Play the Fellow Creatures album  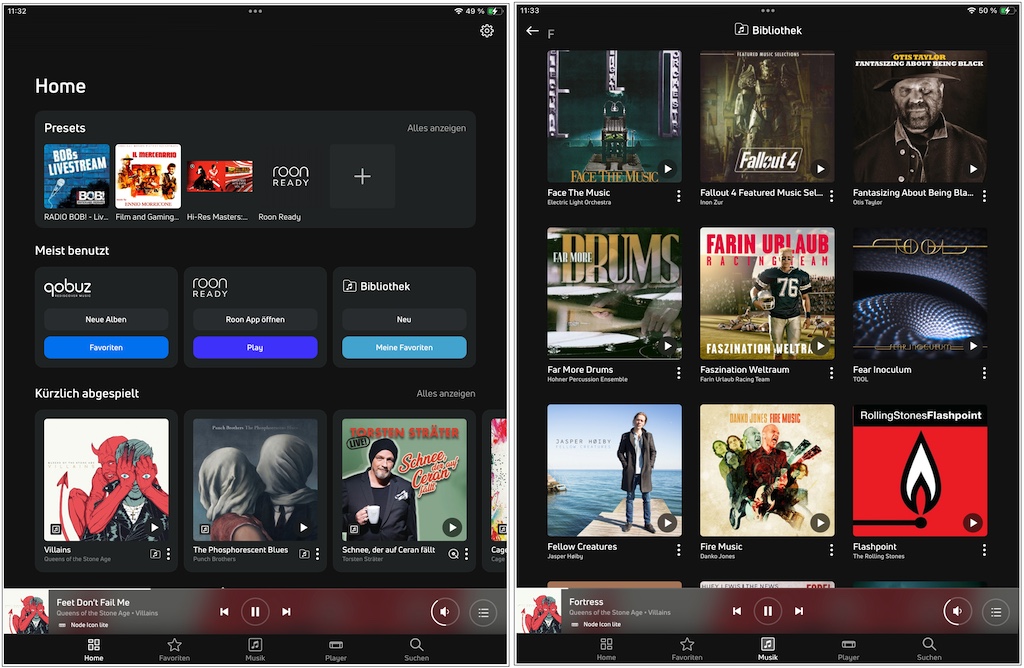click(x=667, y=522)
